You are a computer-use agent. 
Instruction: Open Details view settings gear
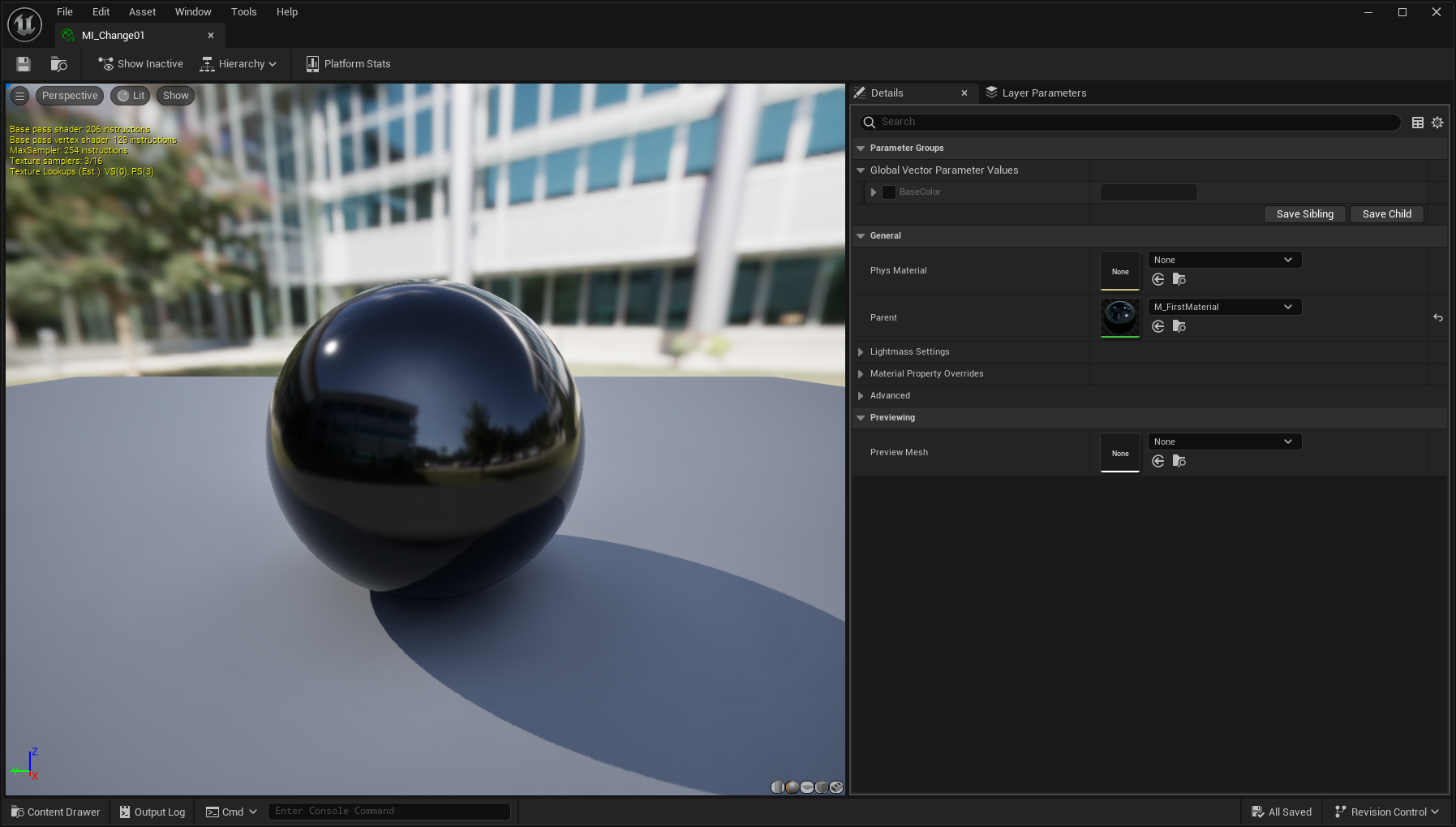(x=1437, y=123)
